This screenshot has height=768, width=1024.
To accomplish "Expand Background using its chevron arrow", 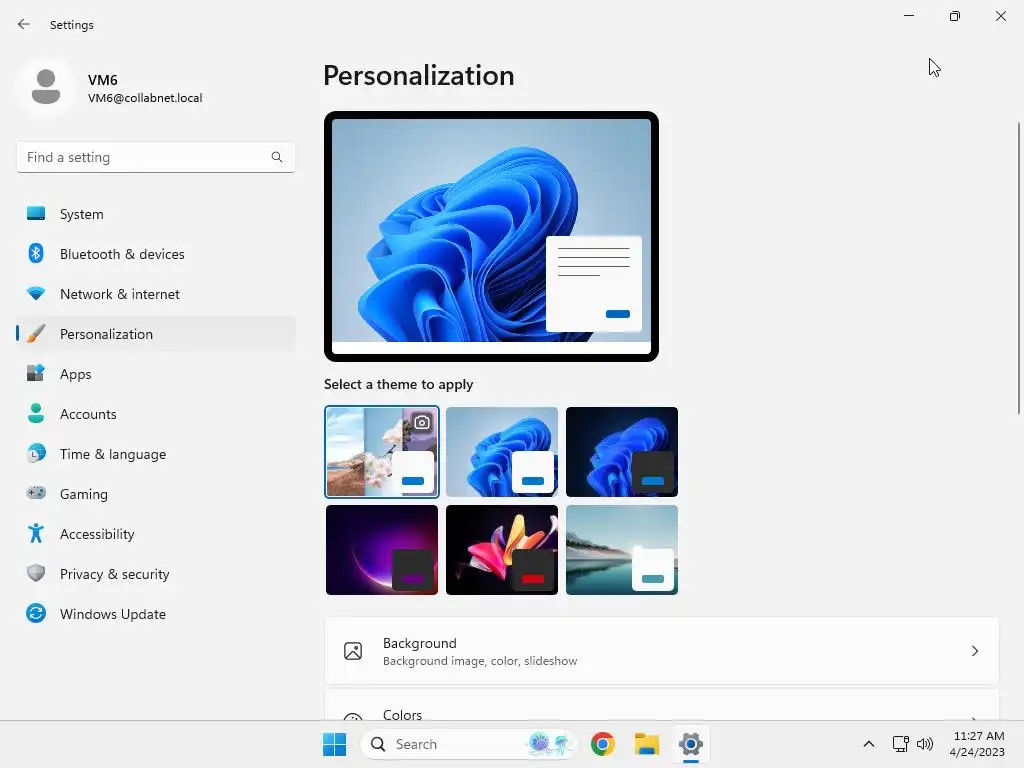I will [975, 651].
